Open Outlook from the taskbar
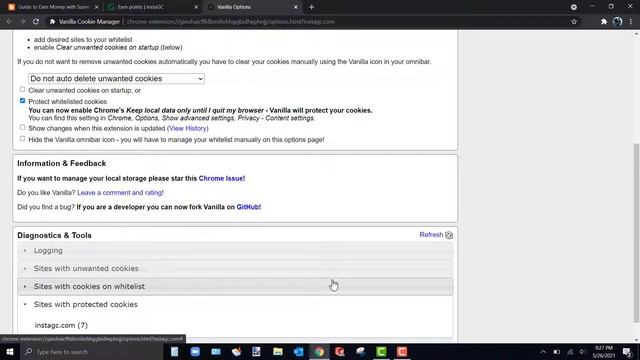 [x=298, y=351]
